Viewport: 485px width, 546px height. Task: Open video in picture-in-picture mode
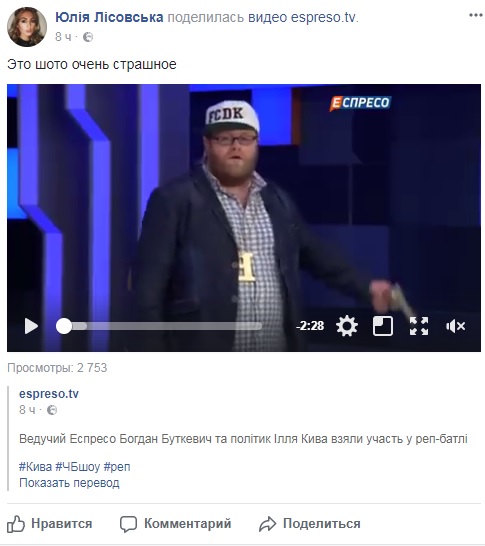point(383,326)
